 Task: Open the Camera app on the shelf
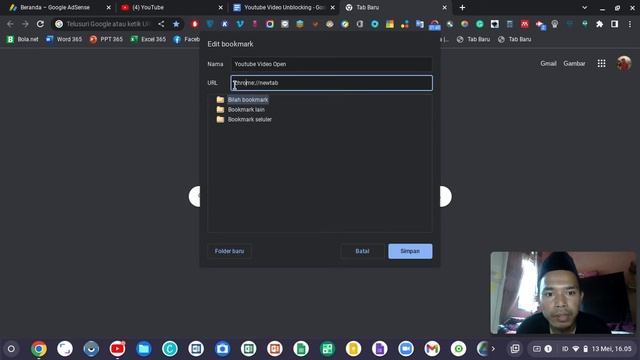222,349
